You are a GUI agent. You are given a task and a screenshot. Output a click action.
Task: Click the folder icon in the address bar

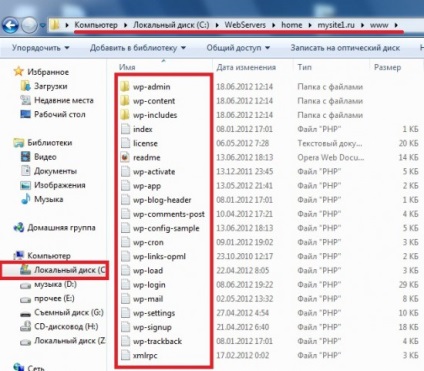click(x=55, y=25)
